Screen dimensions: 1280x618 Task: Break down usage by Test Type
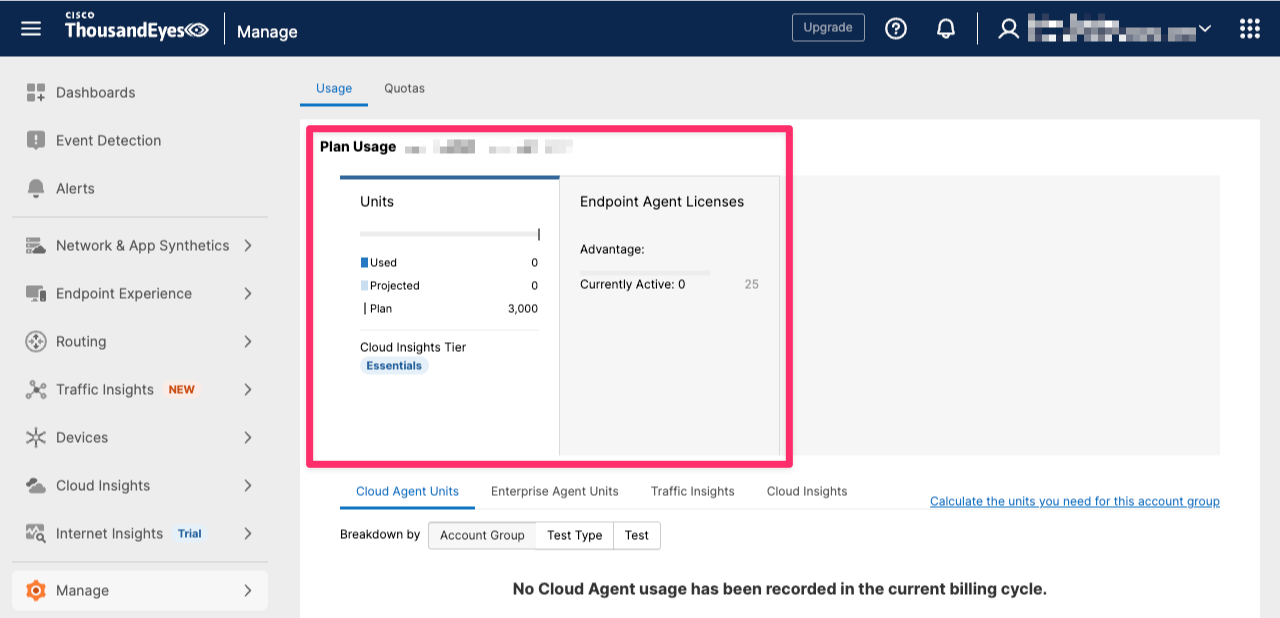(x=574, y=535)
